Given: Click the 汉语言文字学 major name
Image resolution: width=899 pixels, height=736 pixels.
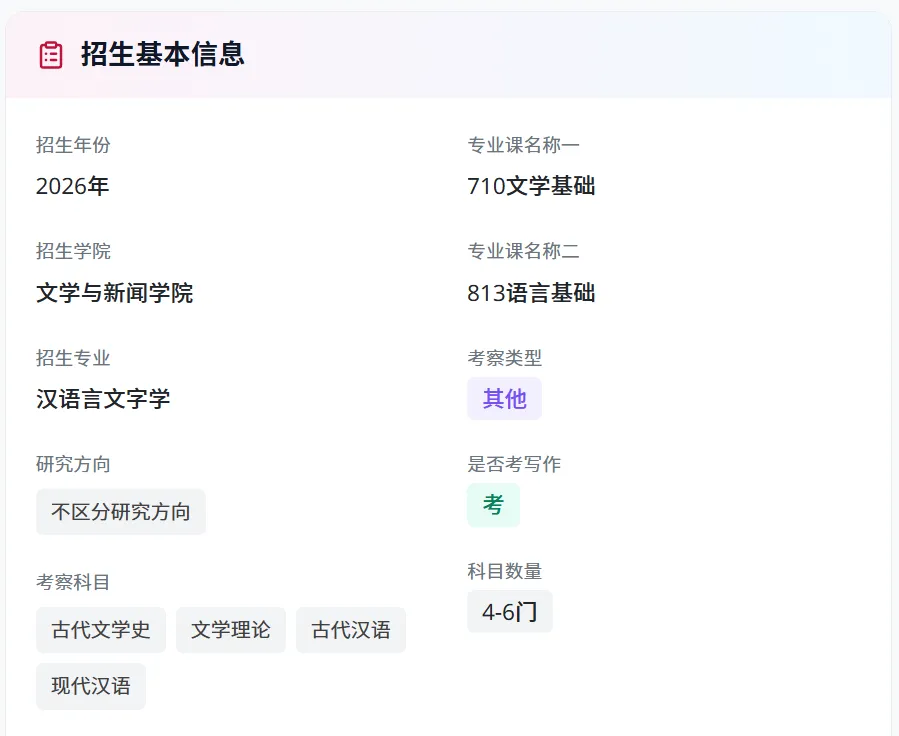Looking at the screenshot, I should [103, 399].
